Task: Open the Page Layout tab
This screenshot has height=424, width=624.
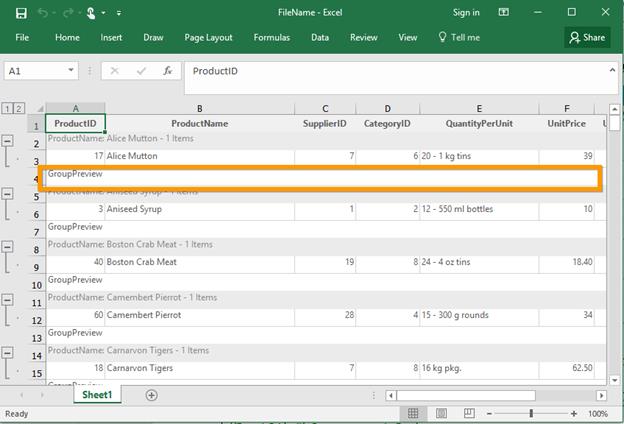Action: coord(208,37)
